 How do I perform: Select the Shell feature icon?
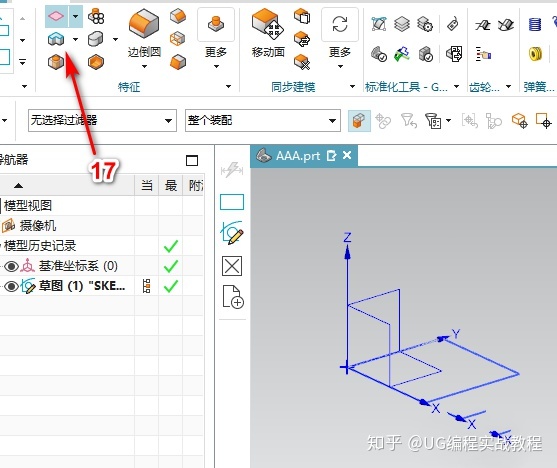[x=96, y=62]
